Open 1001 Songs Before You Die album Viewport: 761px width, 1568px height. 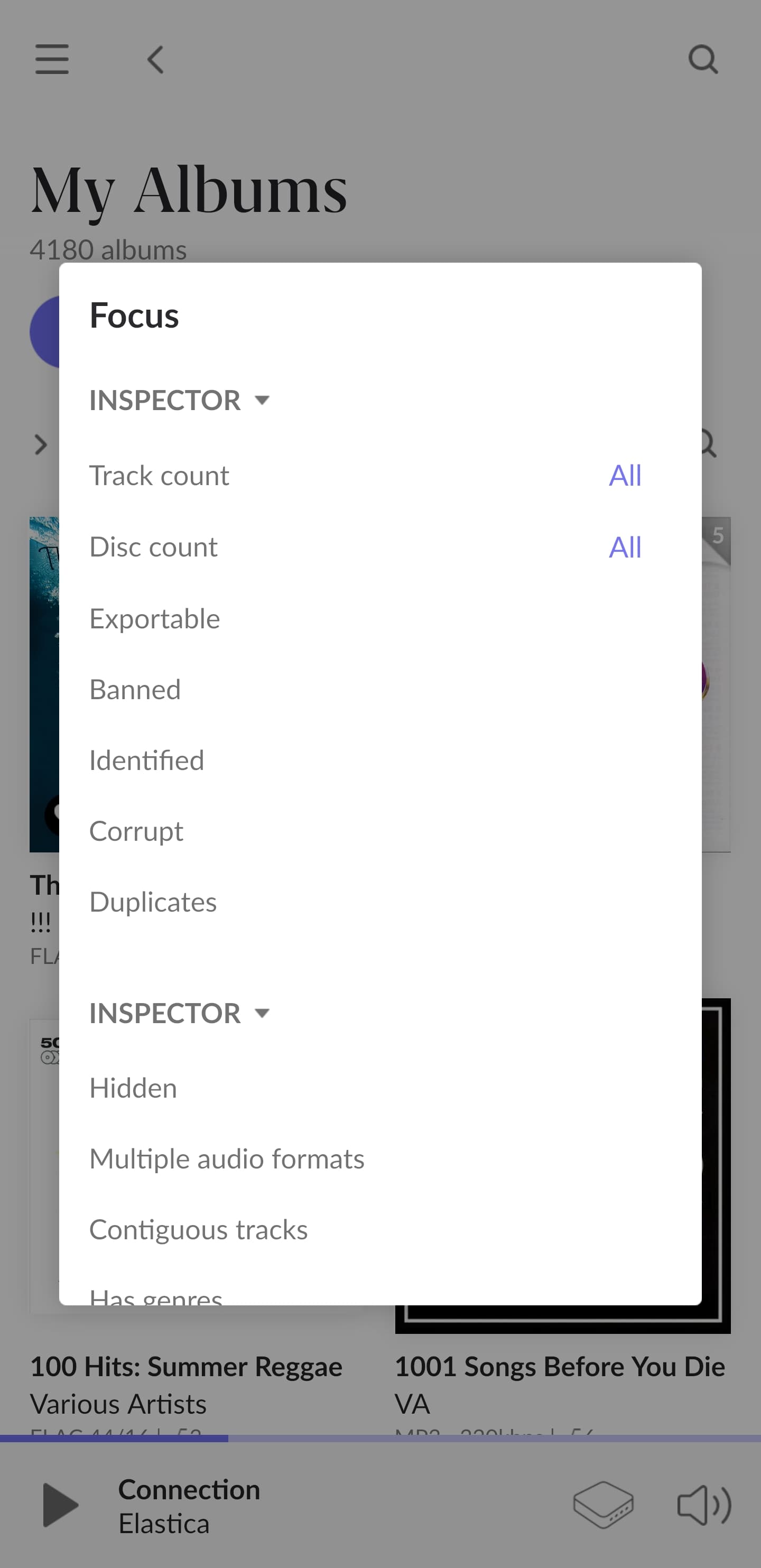point(560,1367)
